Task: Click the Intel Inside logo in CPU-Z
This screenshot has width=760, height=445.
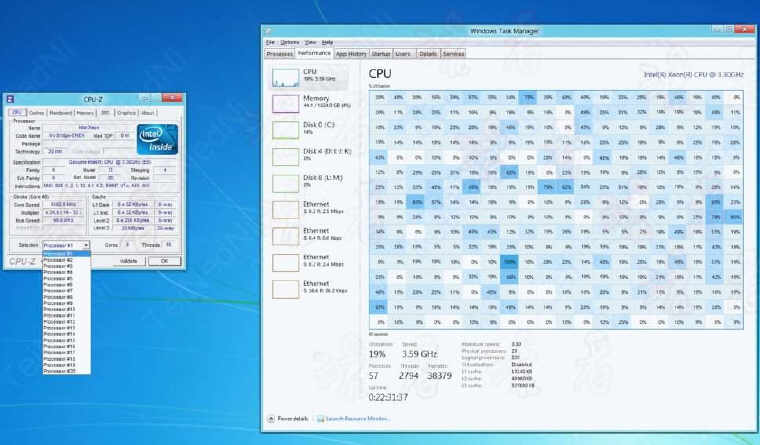Action: [x=158, y=140]
